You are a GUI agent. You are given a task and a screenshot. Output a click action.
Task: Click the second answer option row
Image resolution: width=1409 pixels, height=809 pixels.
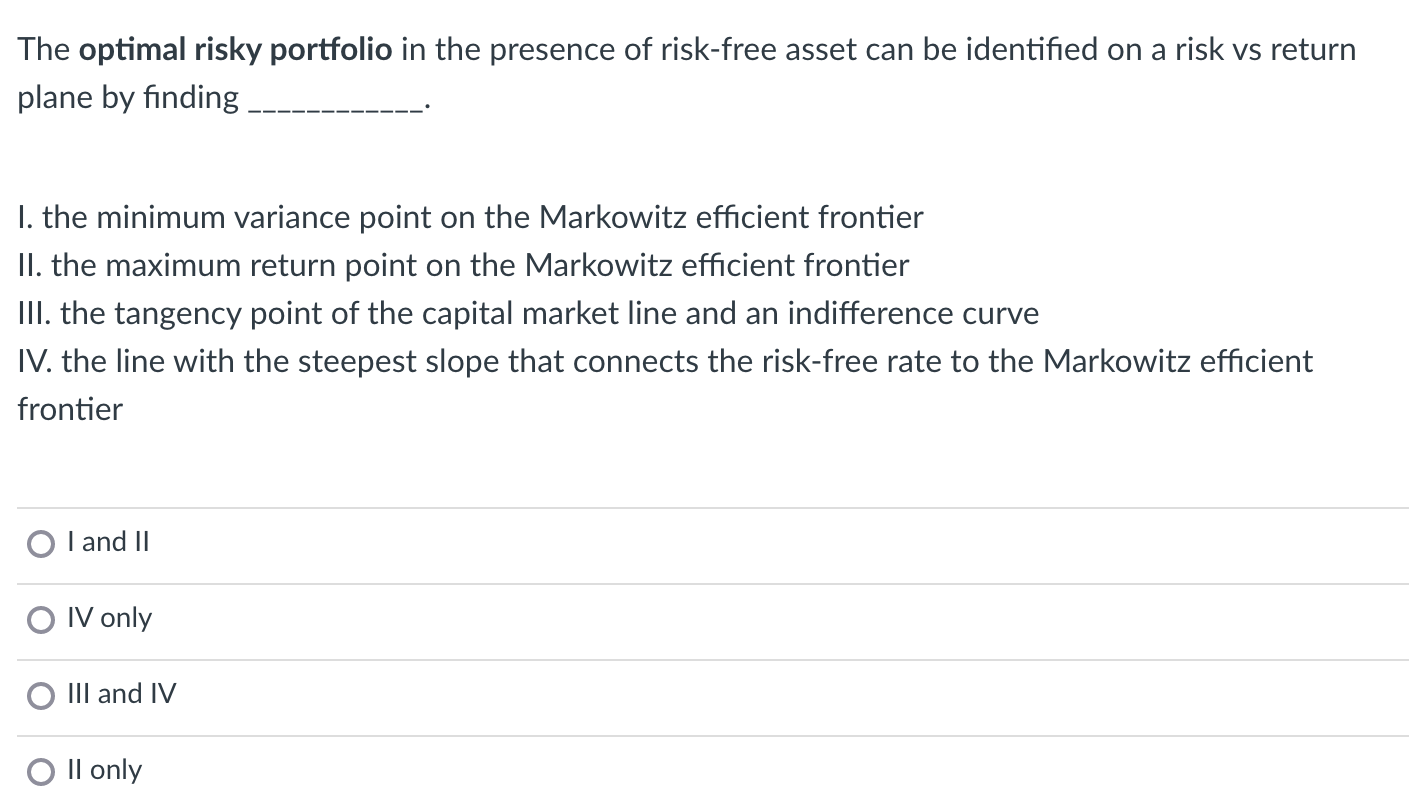(x=704, y=620)
